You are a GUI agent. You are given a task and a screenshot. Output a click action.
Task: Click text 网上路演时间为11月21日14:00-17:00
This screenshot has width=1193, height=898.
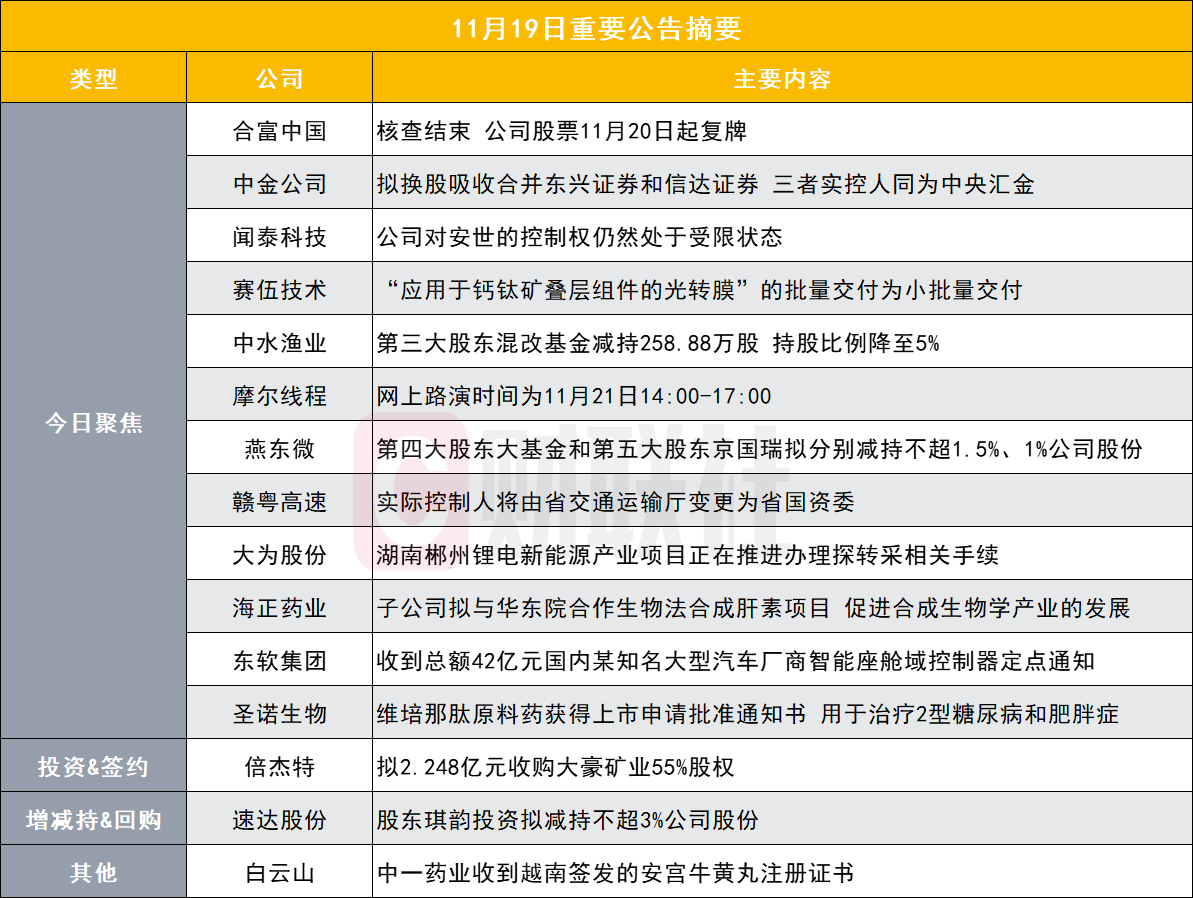coord(574,396)
